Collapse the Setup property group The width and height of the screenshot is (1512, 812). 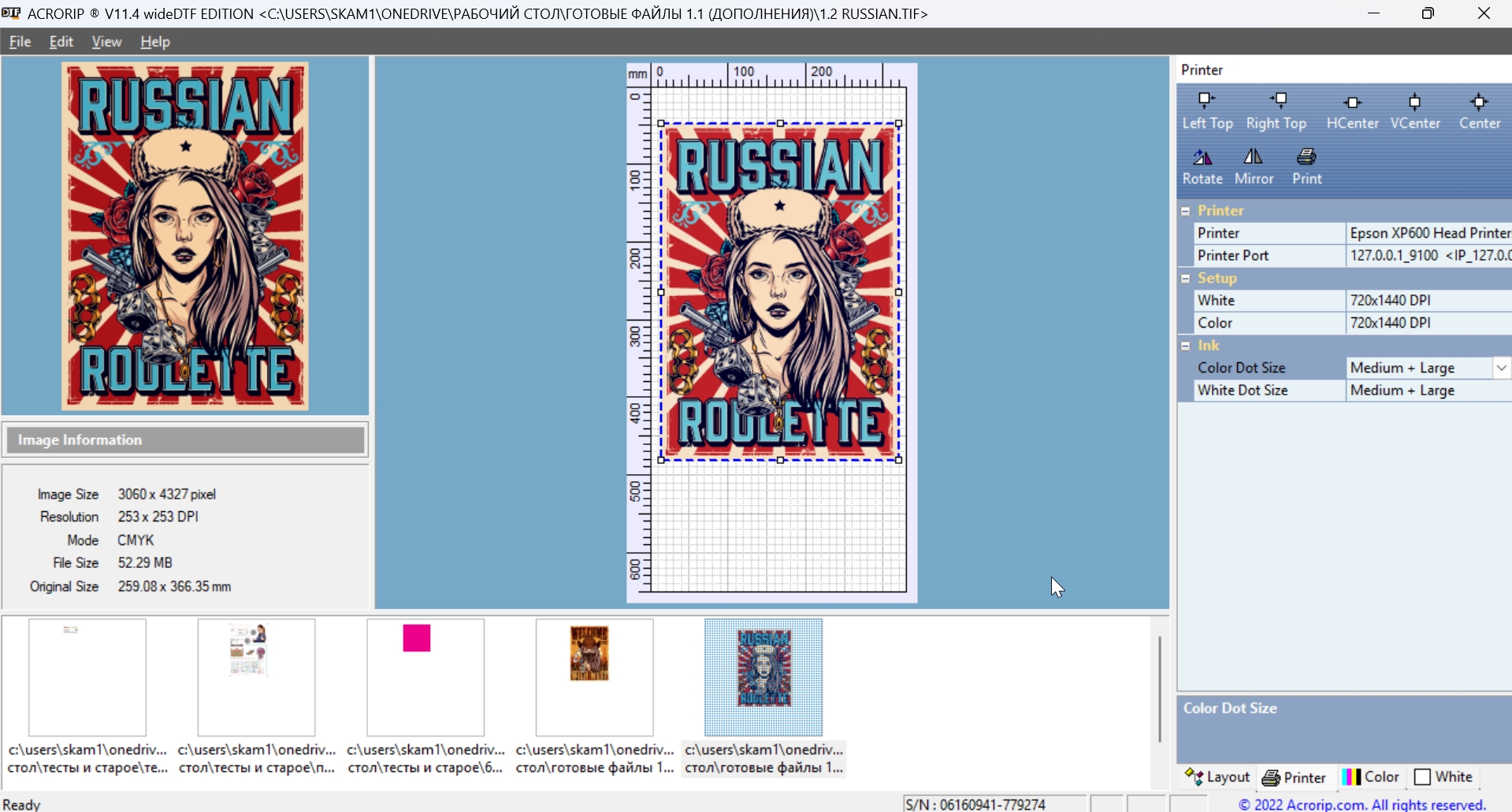pyautogui.click(x=1186, y=279)
